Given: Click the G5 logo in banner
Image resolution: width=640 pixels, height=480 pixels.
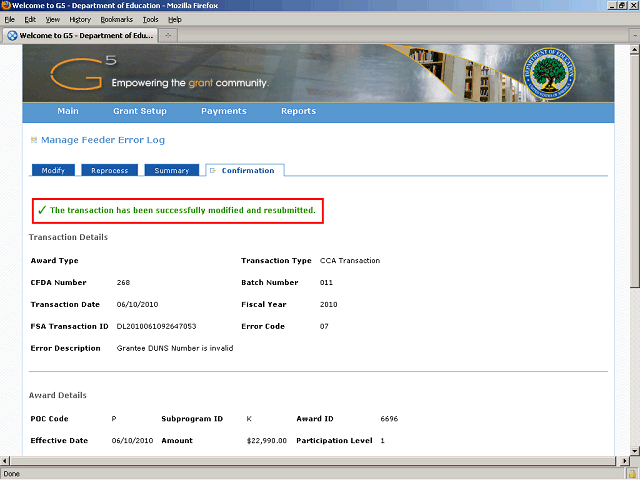Looking at the screenshot, I should [x=83, y=72].
